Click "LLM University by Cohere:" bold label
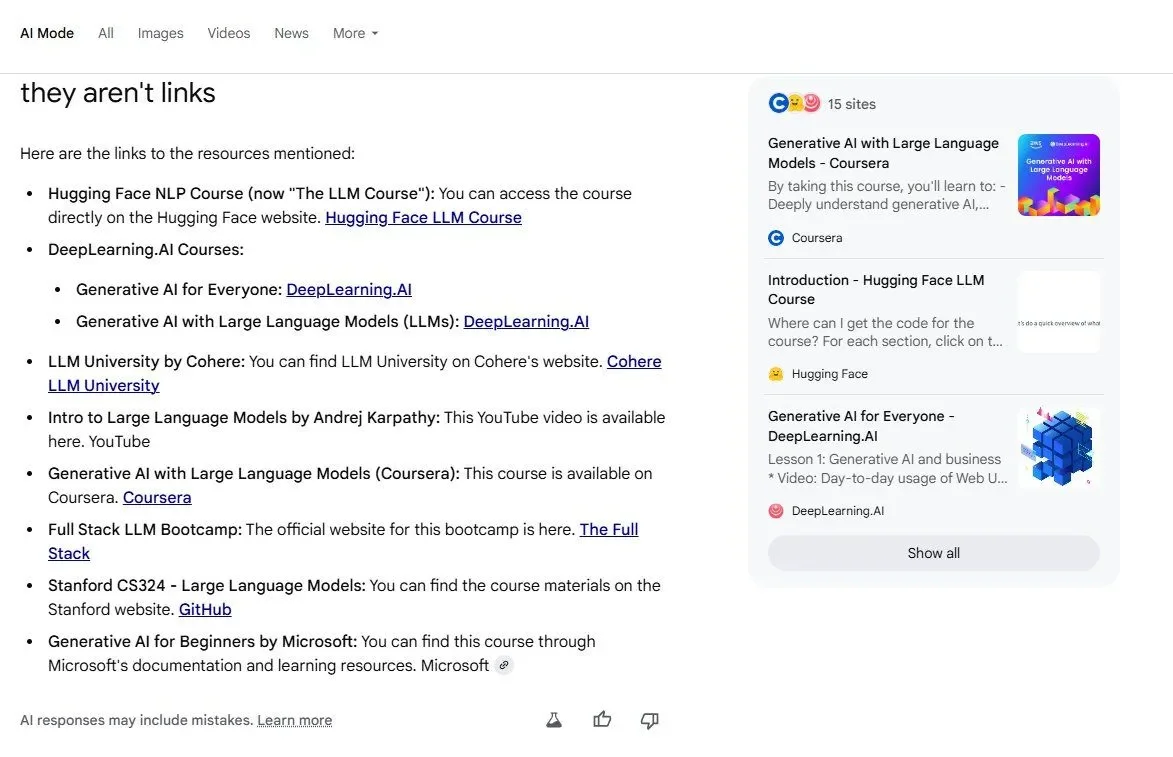The height and width of the screenshot is (757, 1173). (147, 361)
